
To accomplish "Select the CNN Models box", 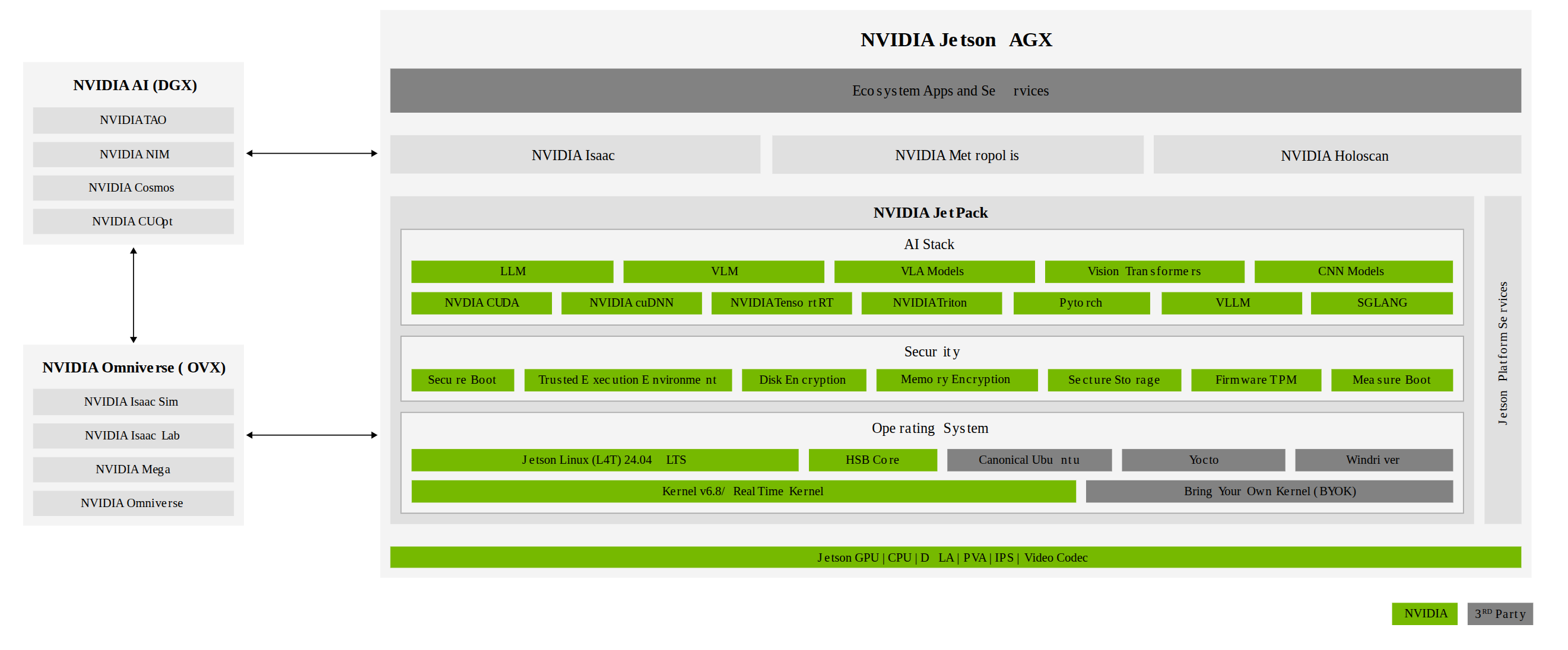I will (x=1353, y=272).
